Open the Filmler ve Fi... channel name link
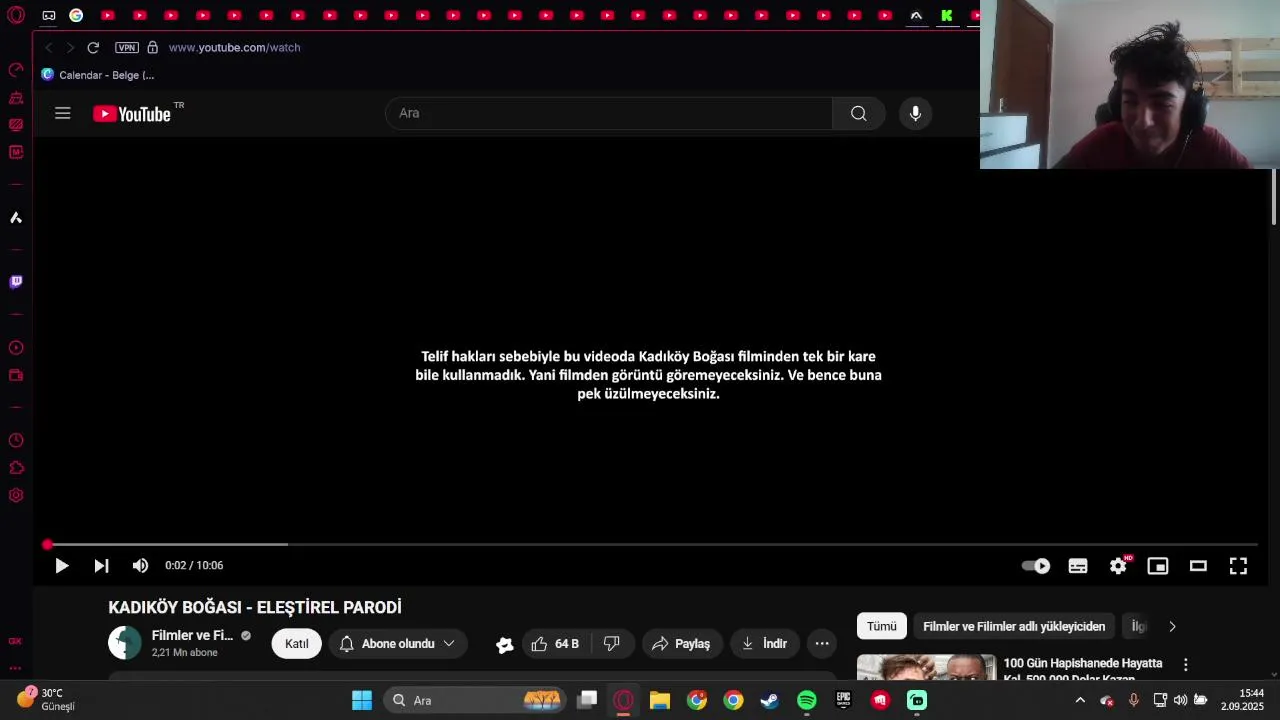Viewport: 1280px width, 720px height. pyautogui.click(x=192, y=636)
